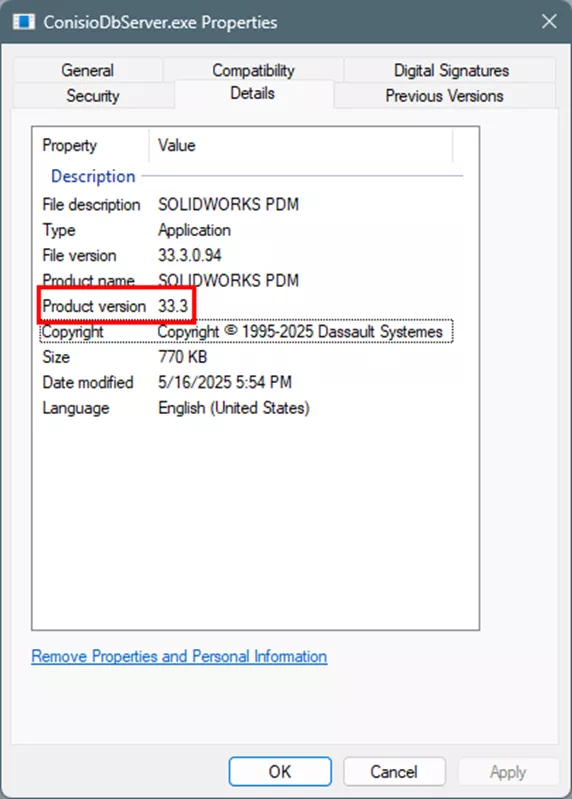The height and width of the screenshot is (799, 572).
Task: Click the Apply button
Action: (x=508, y=771)
